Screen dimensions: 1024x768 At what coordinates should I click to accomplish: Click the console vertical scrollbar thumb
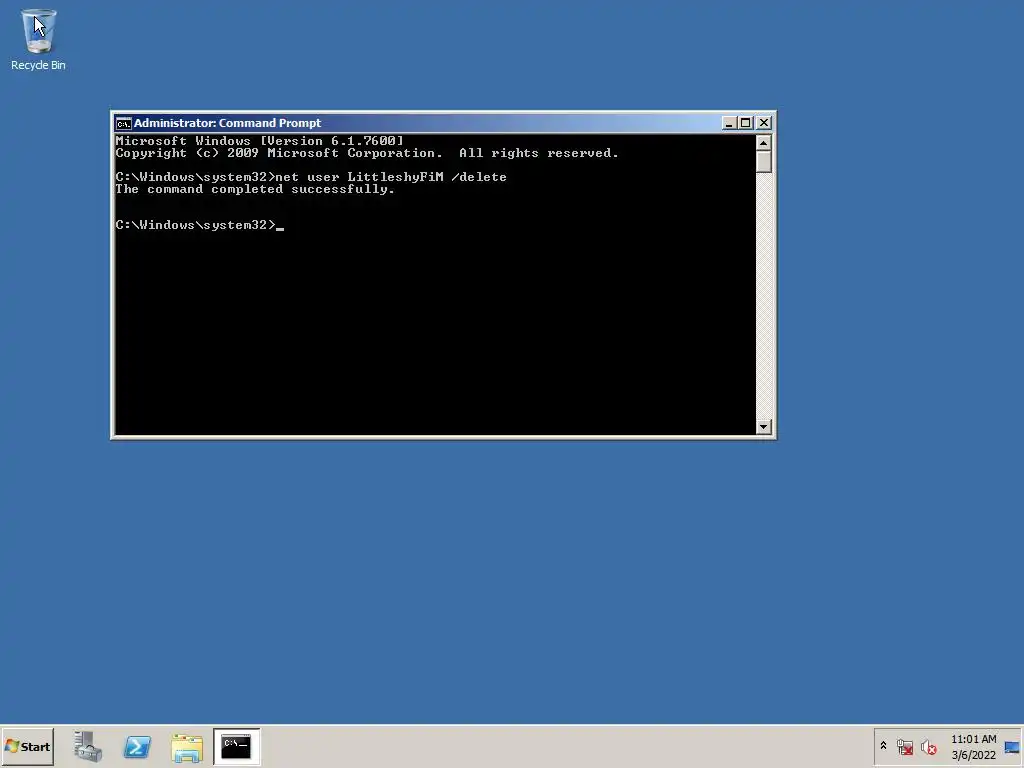[x=763, y=161]
